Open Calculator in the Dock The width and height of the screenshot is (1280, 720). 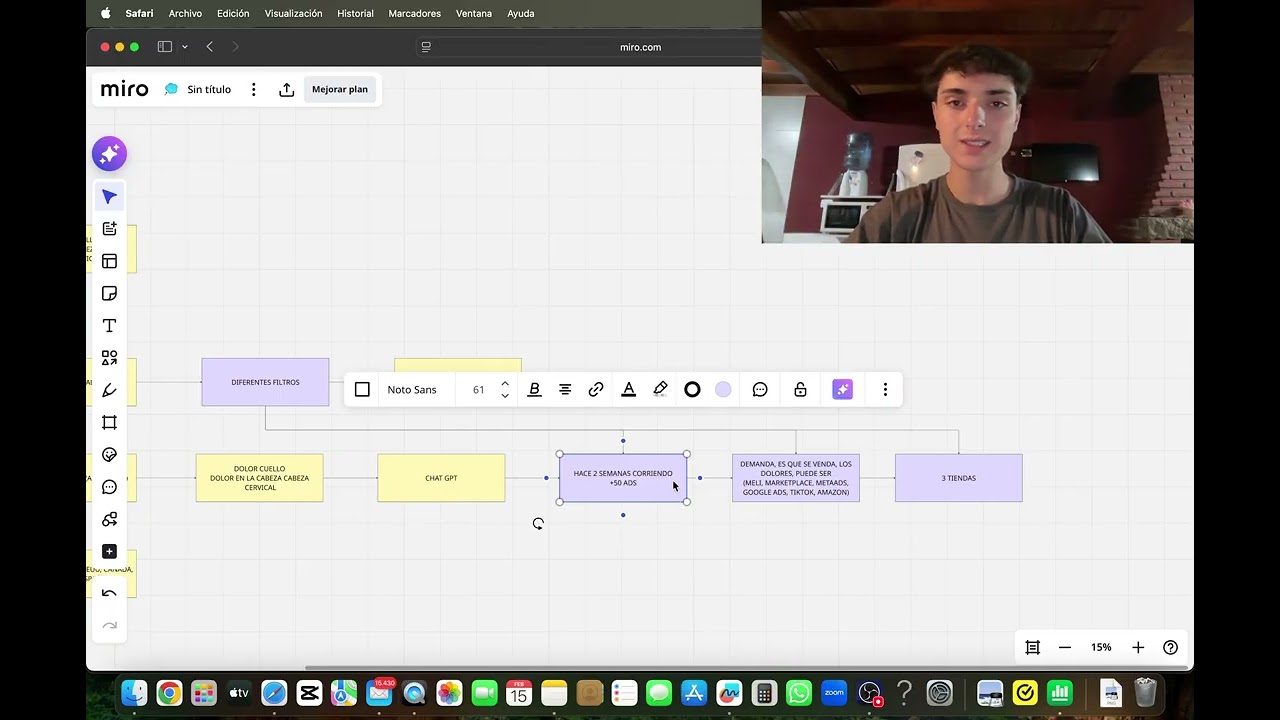coord(764,692)
